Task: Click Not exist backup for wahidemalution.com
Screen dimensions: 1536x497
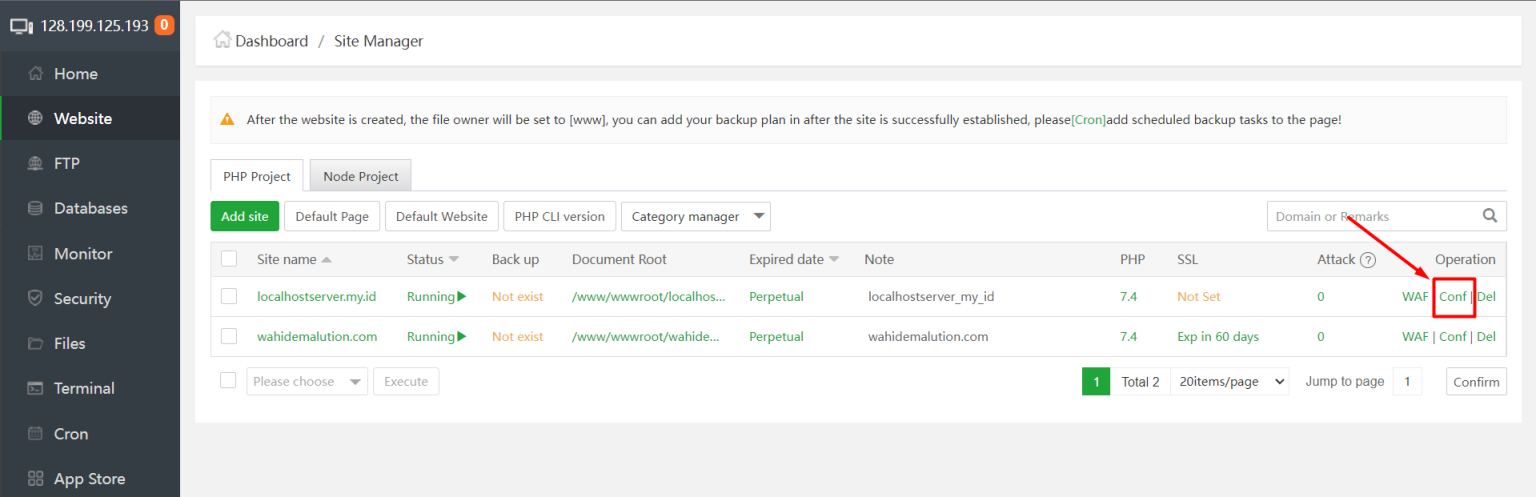Action: (x=517, y=337)
